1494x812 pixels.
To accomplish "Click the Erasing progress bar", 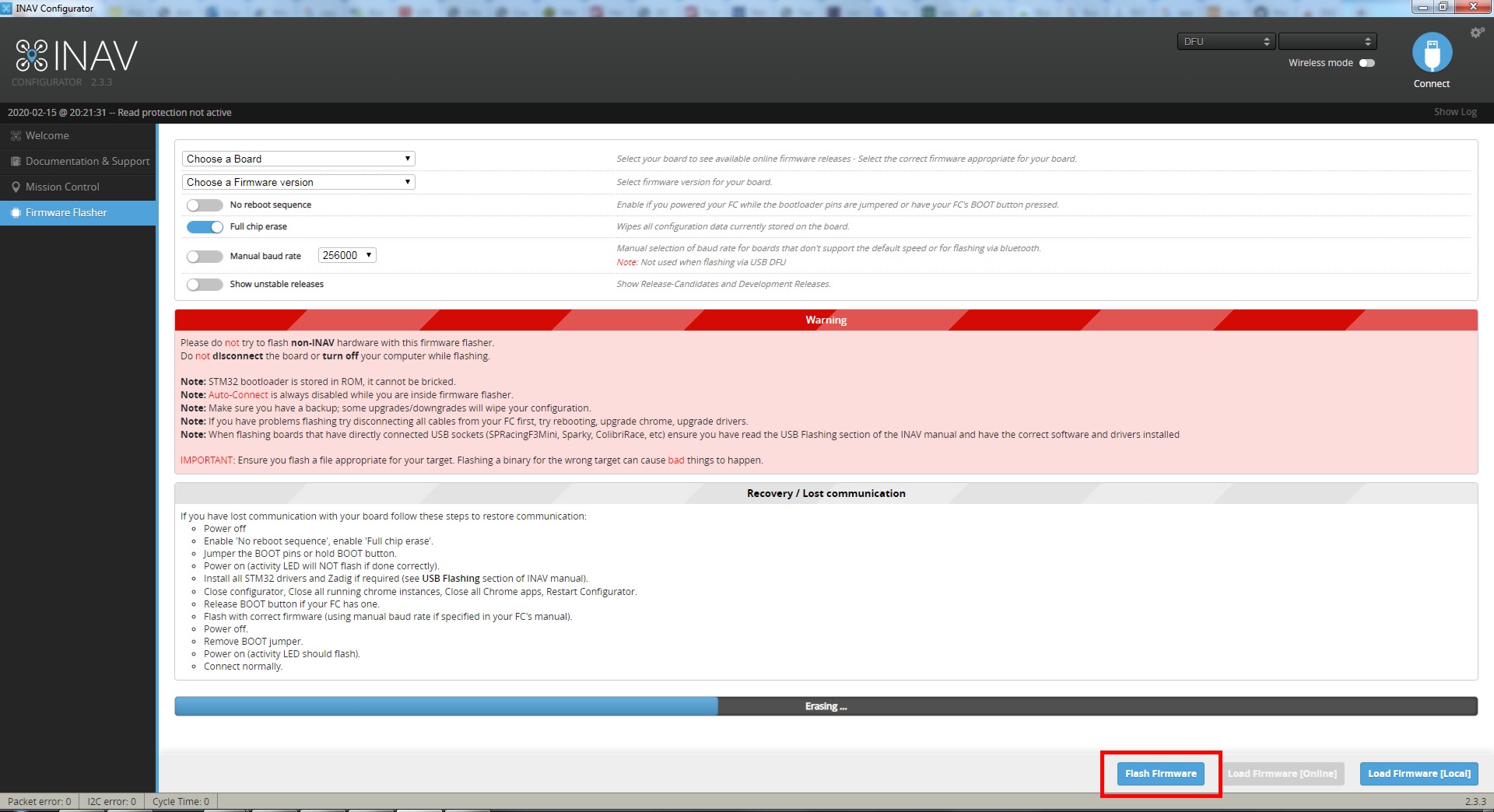I will pyautogui.click(x=826, y=706).
